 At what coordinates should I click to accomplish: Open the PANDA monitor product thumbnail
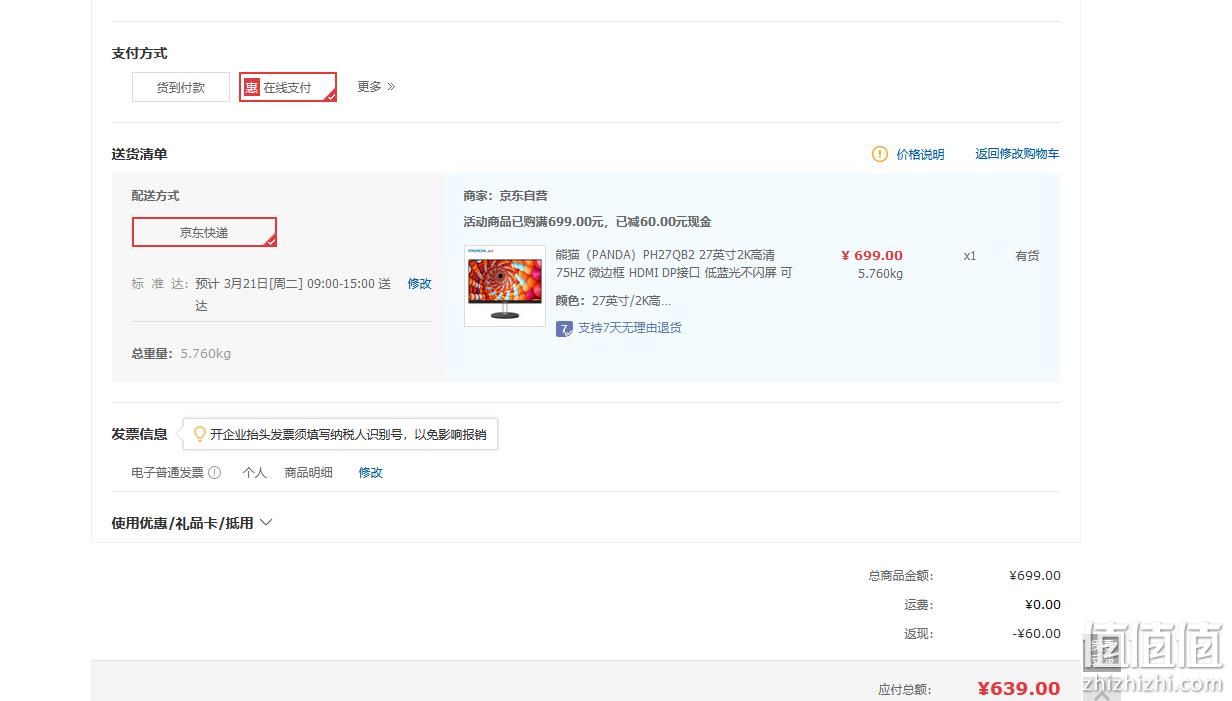(505, 286)
